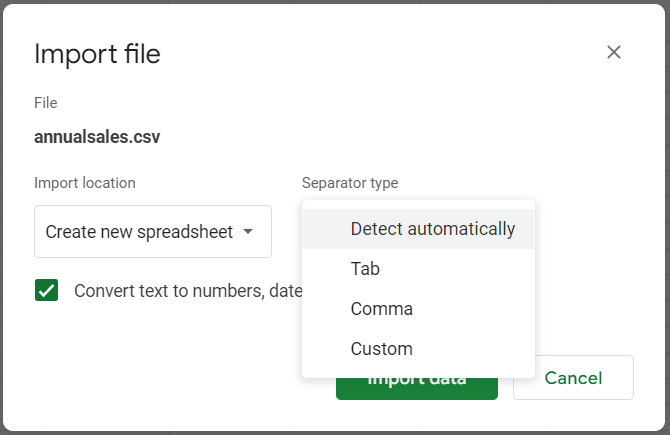Close the Import file dialog

point(614,52)
